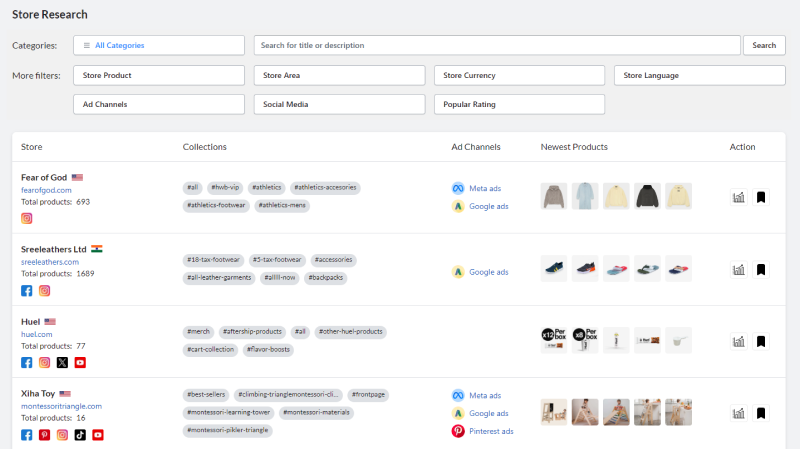This screenshot has height=449, width=800.
Task: Click the Search button
Action: point(764,45)
